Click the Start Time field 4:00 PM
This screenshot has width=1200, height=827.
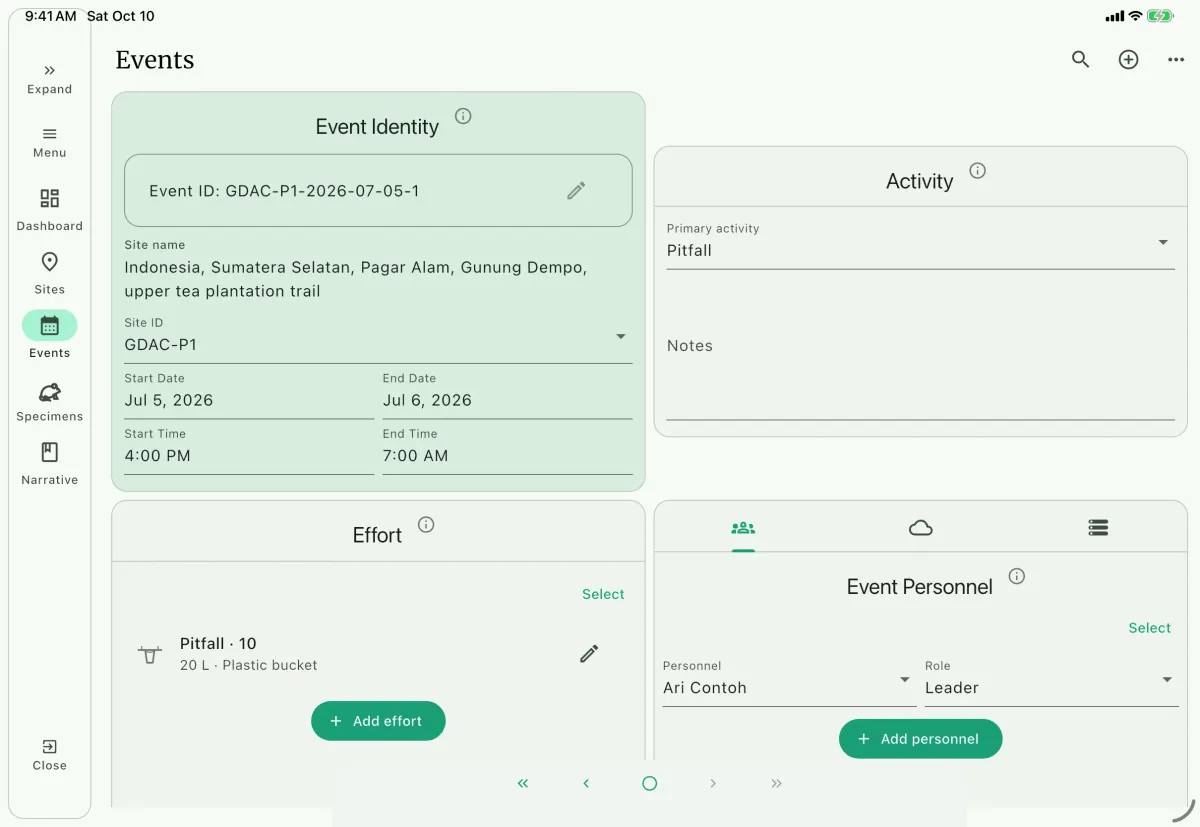click(249, 449)
